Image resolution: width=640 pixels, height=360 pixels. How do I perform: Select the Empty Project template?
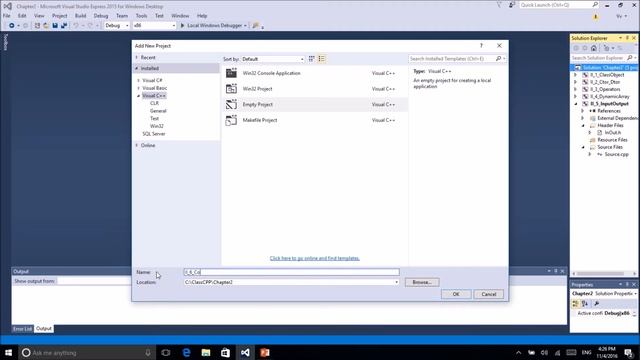[x=315, y=104]
